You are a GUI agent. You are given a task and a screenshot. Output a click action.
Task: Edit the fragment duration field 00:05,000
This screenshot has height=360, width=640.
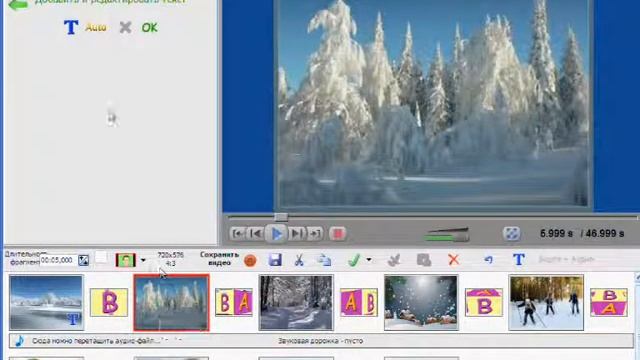coord(58,260)
